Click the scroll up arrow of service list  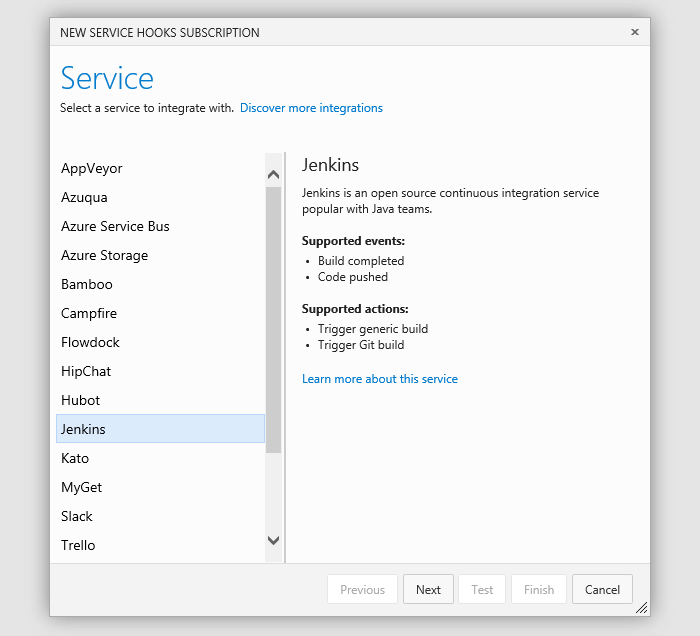pyautogui.click(x=273, y=175)
